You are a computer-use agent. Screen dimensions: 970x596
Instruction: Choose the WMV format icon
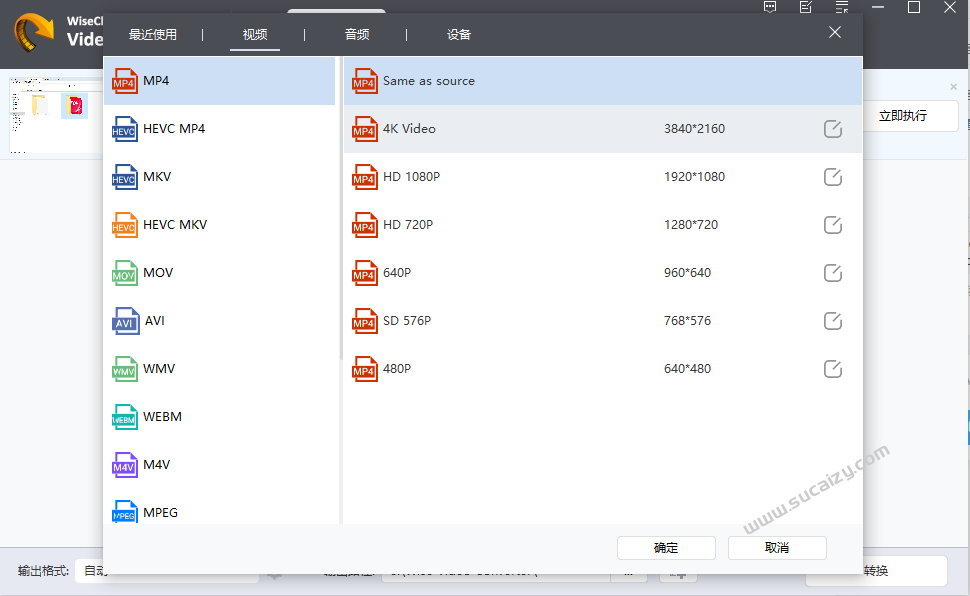pyautogui.click(x=124, y=369)
